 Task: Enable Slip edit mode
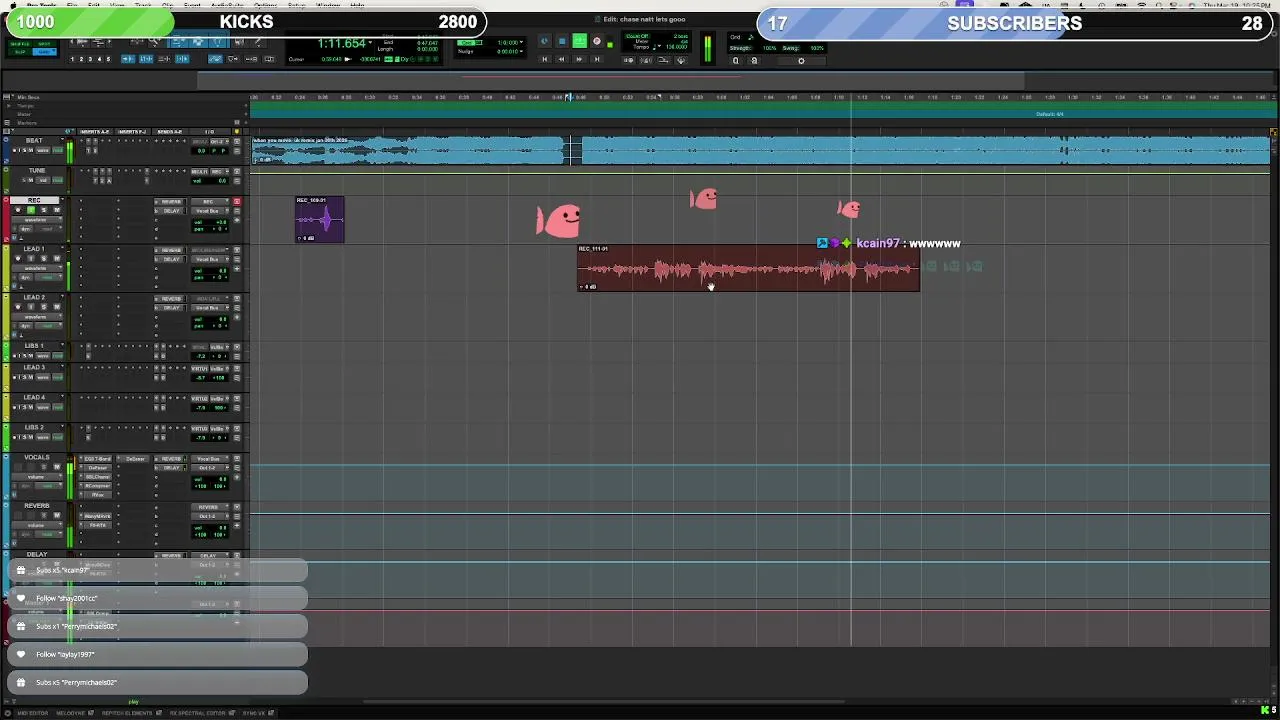[19, 51]
